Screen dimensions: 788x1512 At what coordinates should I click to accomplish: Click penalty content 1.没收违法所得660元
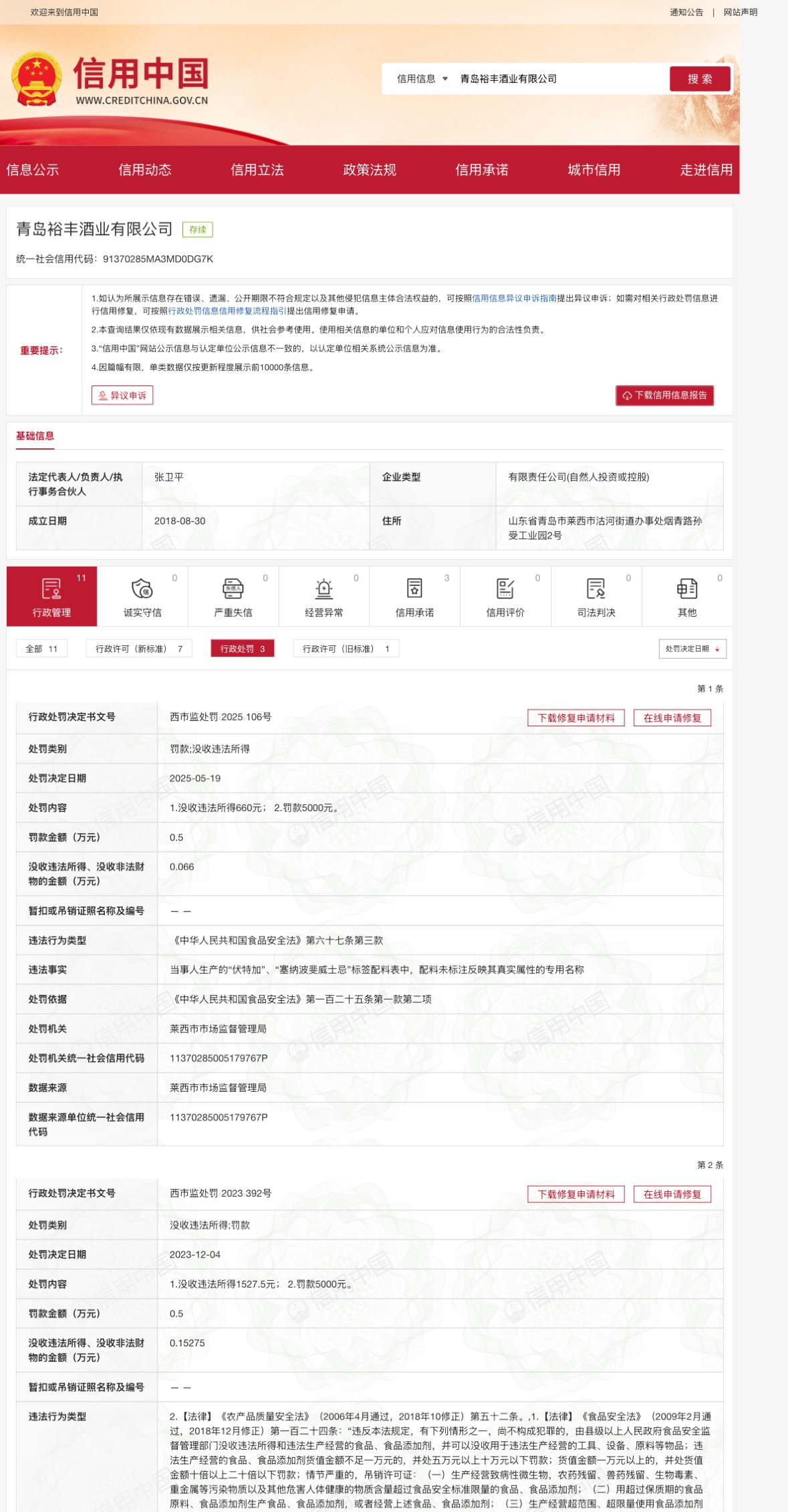pyautogui.click(x=218, y=808)
